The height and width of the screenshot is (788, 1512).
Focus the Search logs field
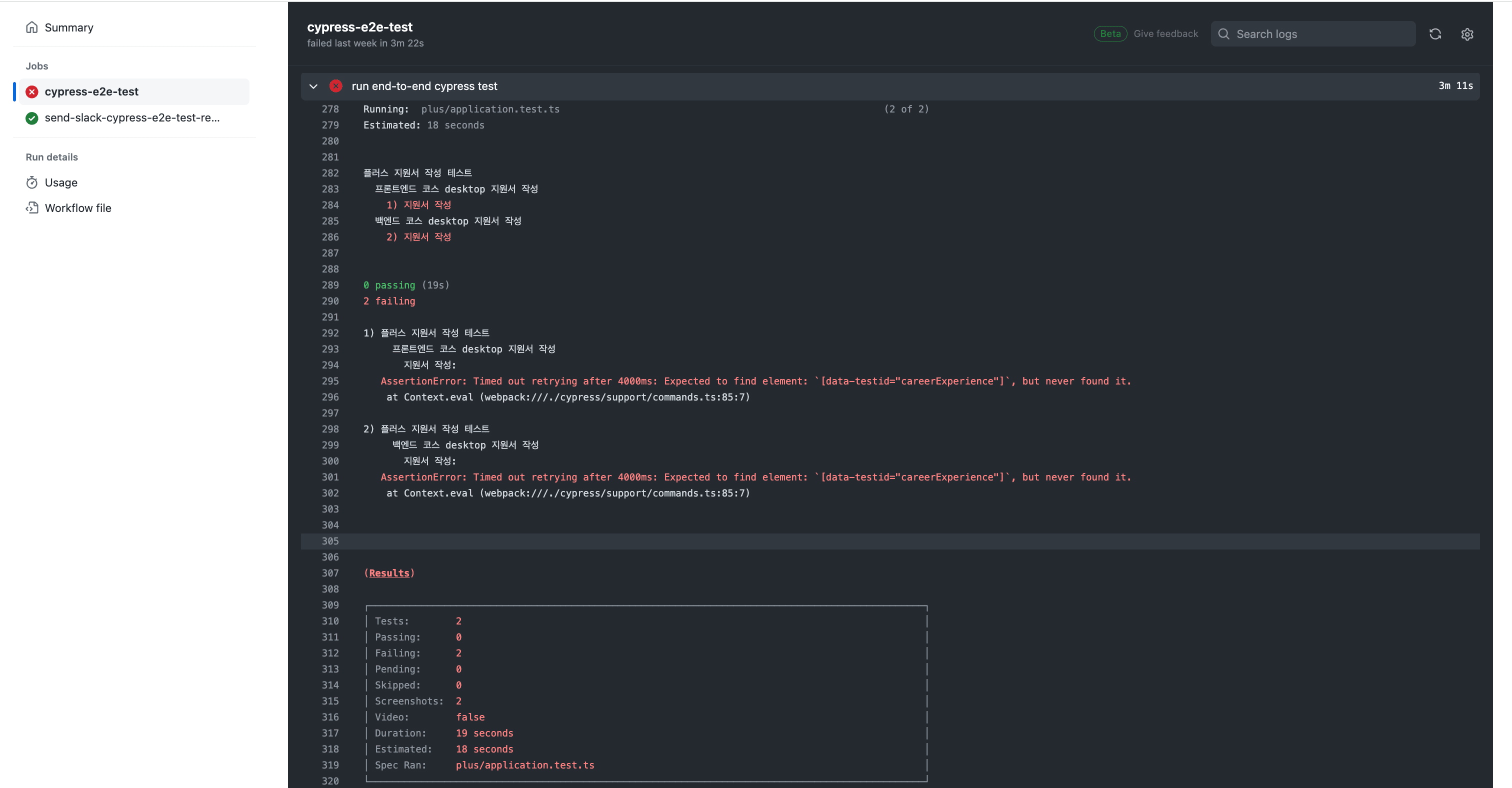(x=1313, y=34)
